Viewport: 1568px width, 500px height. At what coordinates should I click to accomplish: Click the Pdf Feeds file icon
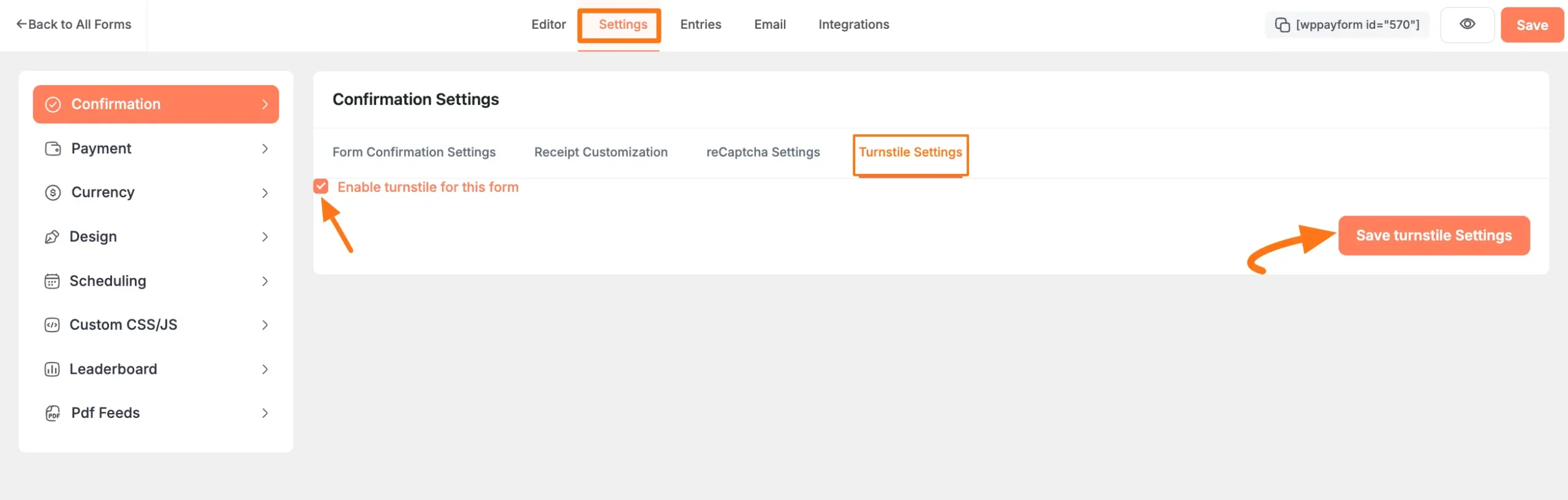pyautogui.click(x=53, y=414)
